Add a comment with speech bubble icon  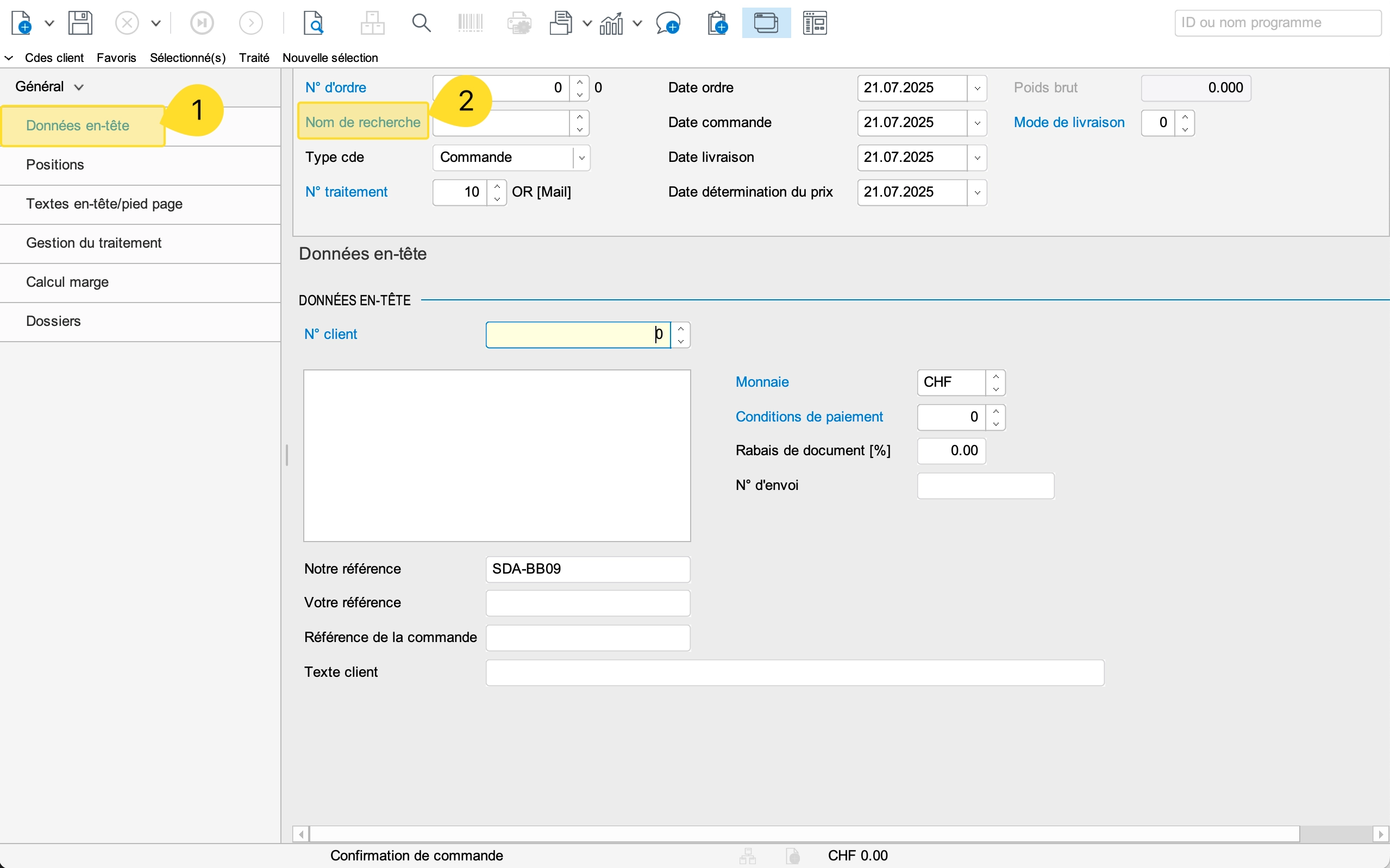tap(668, 23)
